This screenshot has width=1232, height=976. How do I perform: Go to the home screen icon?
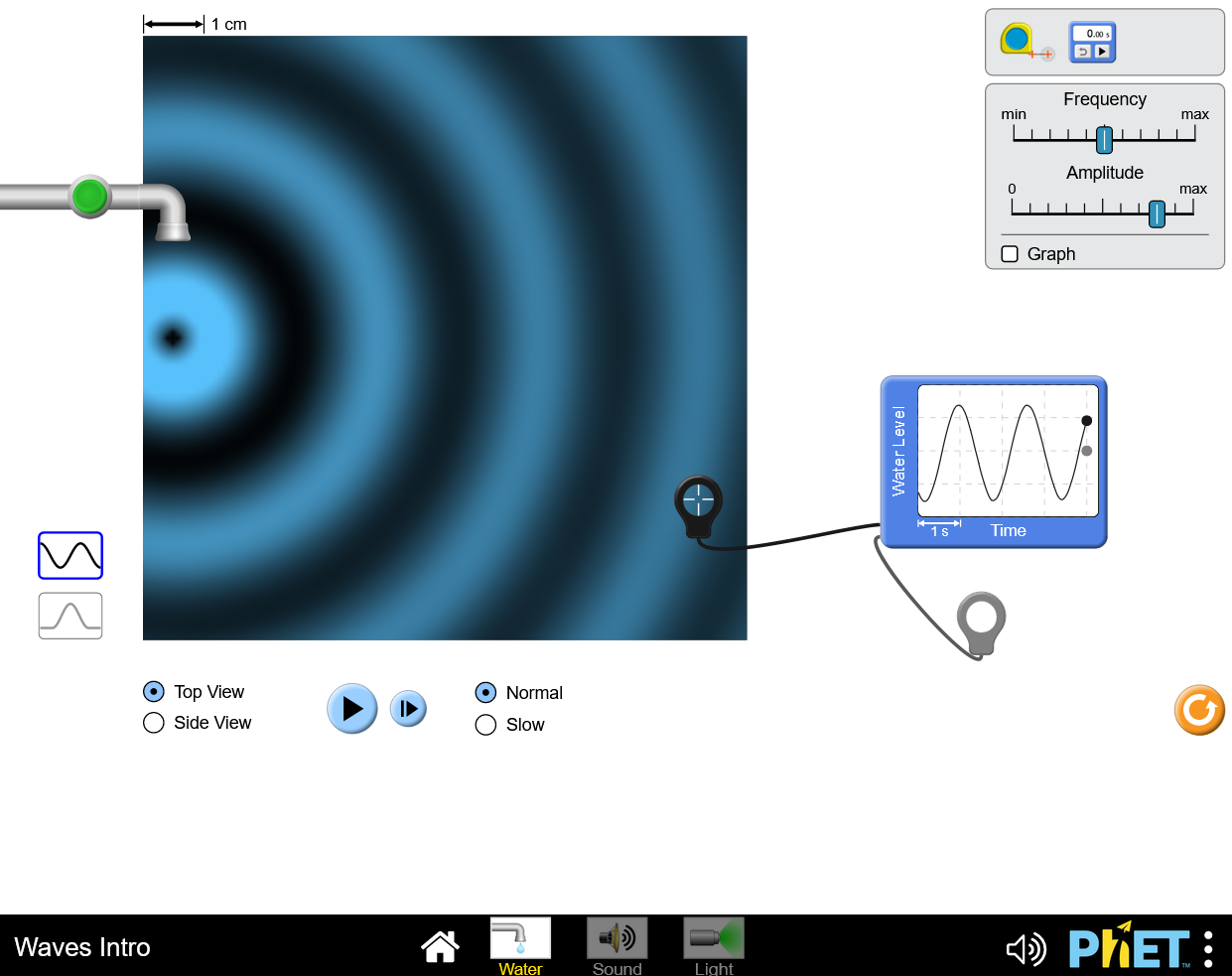click(x=440, y=947)
